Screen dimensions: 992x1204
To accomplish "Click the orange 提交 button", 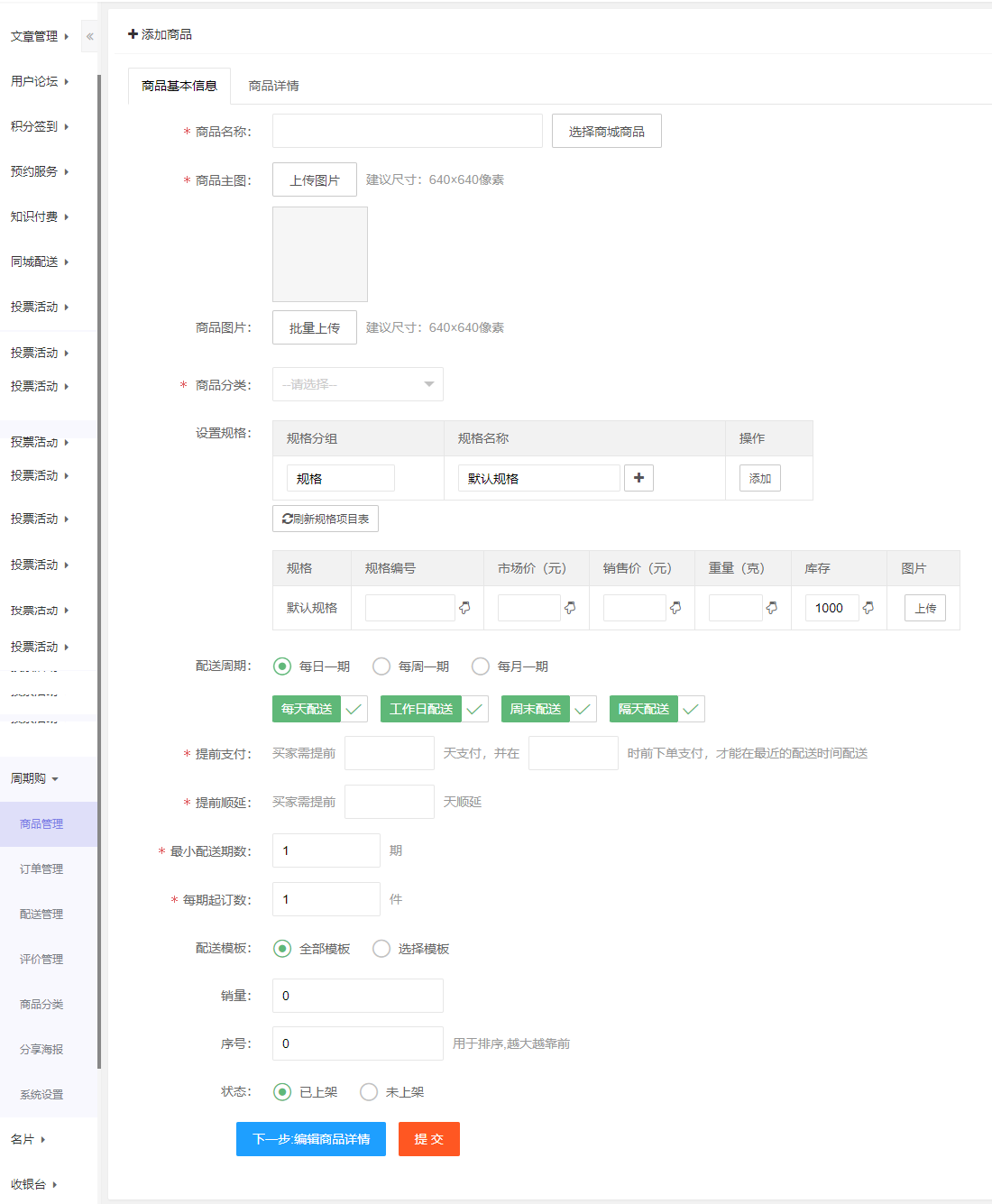I will point(428,1139).
